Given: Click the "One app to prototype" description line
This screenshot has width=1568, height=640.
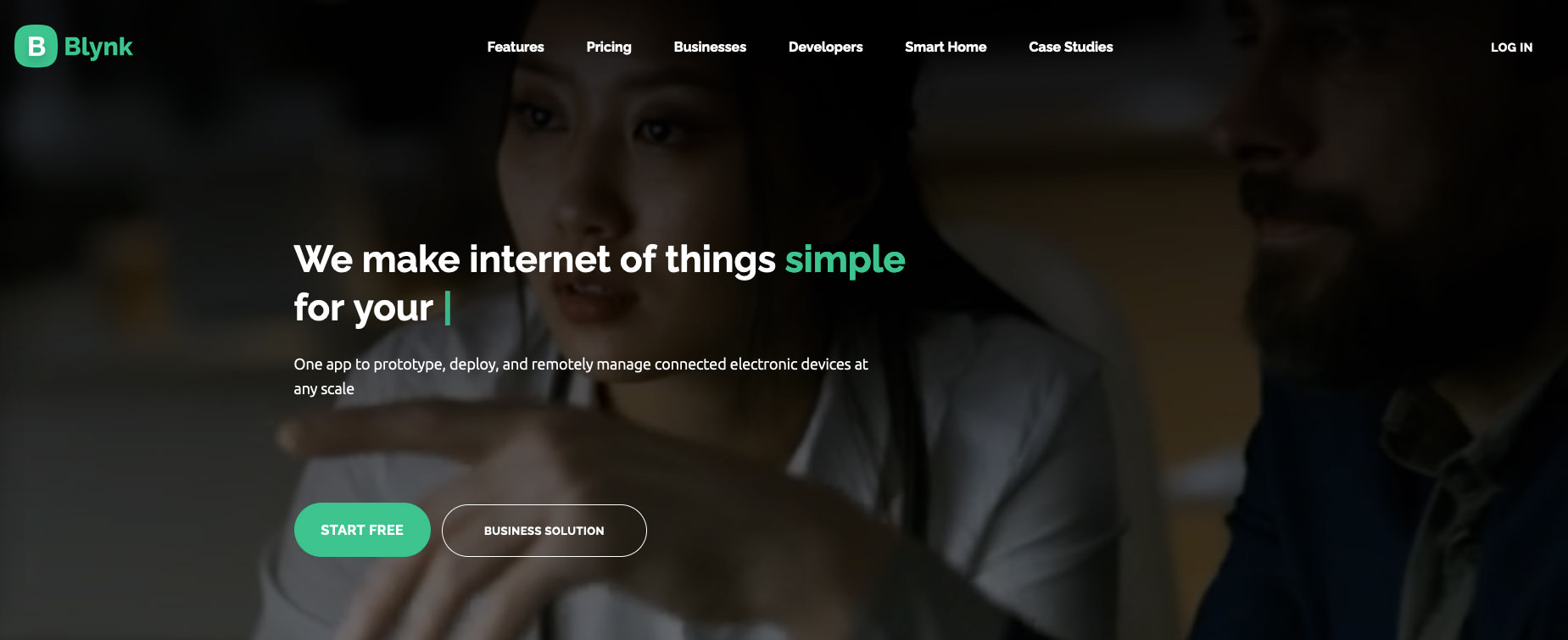Looking at the screenshot, I should [581, 365].
